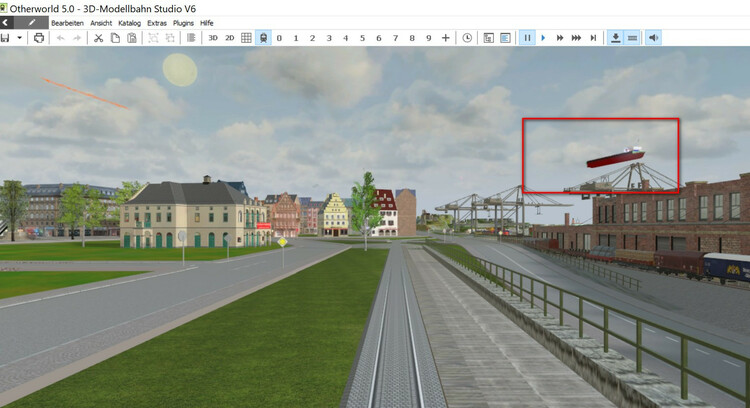Click the back arrow button top-left
This screenshot has height=408, width=750.
pos(6,21)
